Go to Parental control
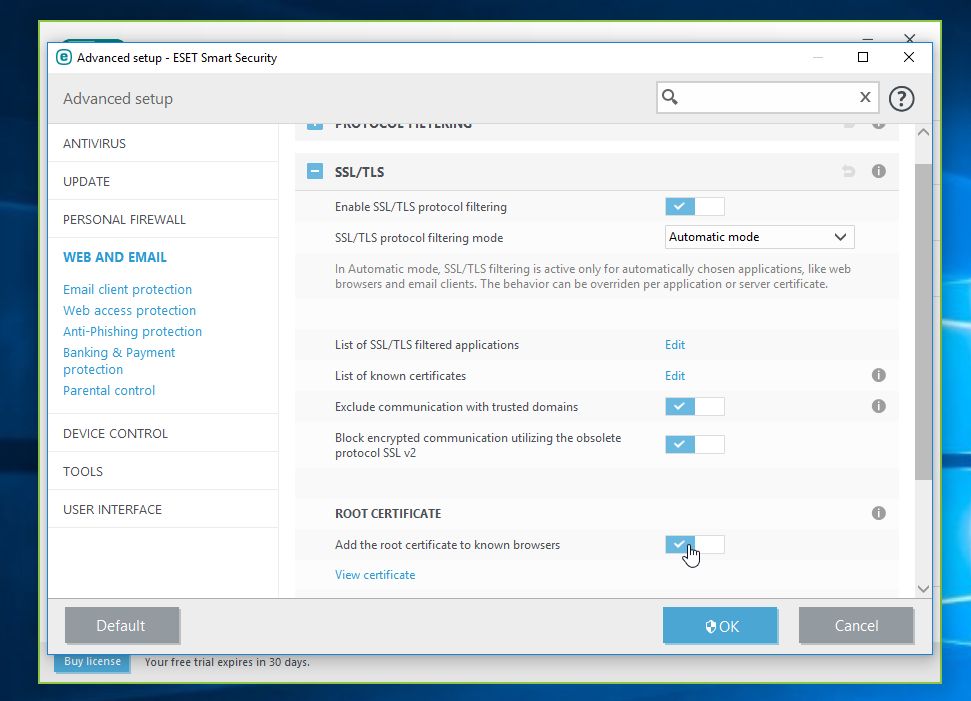The height and width of the screenshot is (701, 971). point(109,390)
